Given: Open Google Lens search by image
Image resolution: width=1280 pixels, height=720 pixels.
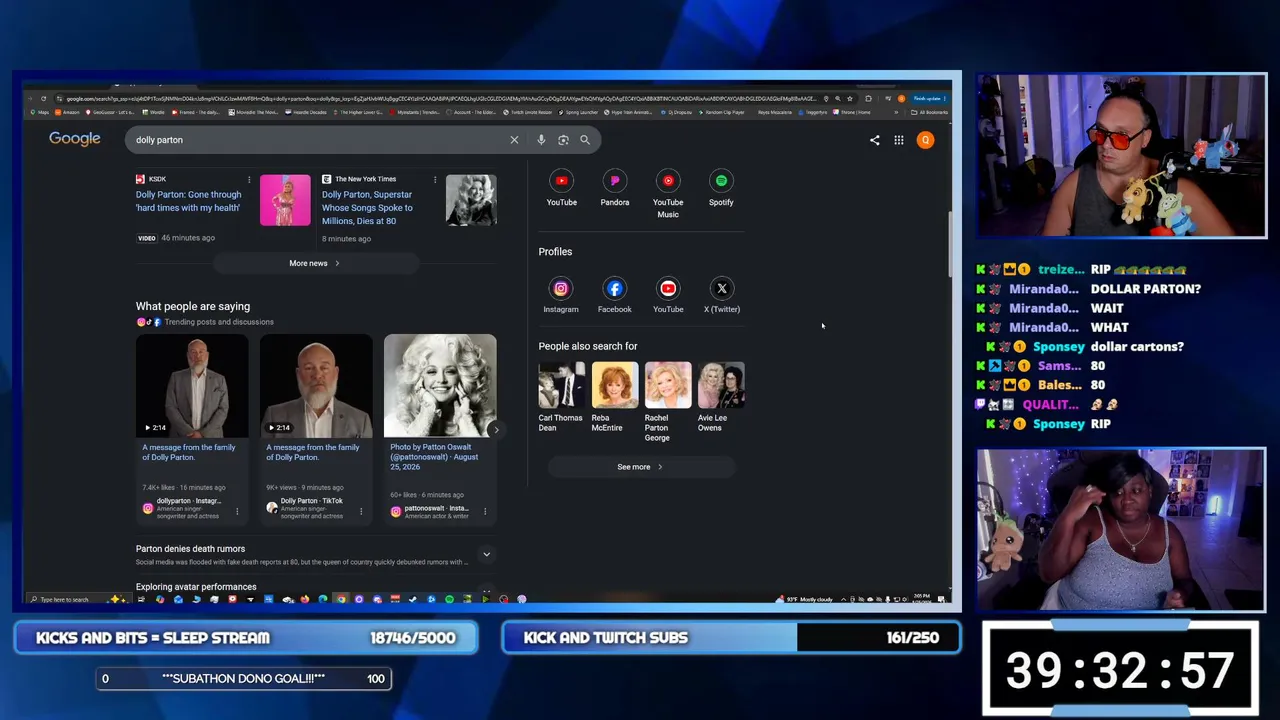Looking at the screenshot, I should pos(563,140).
